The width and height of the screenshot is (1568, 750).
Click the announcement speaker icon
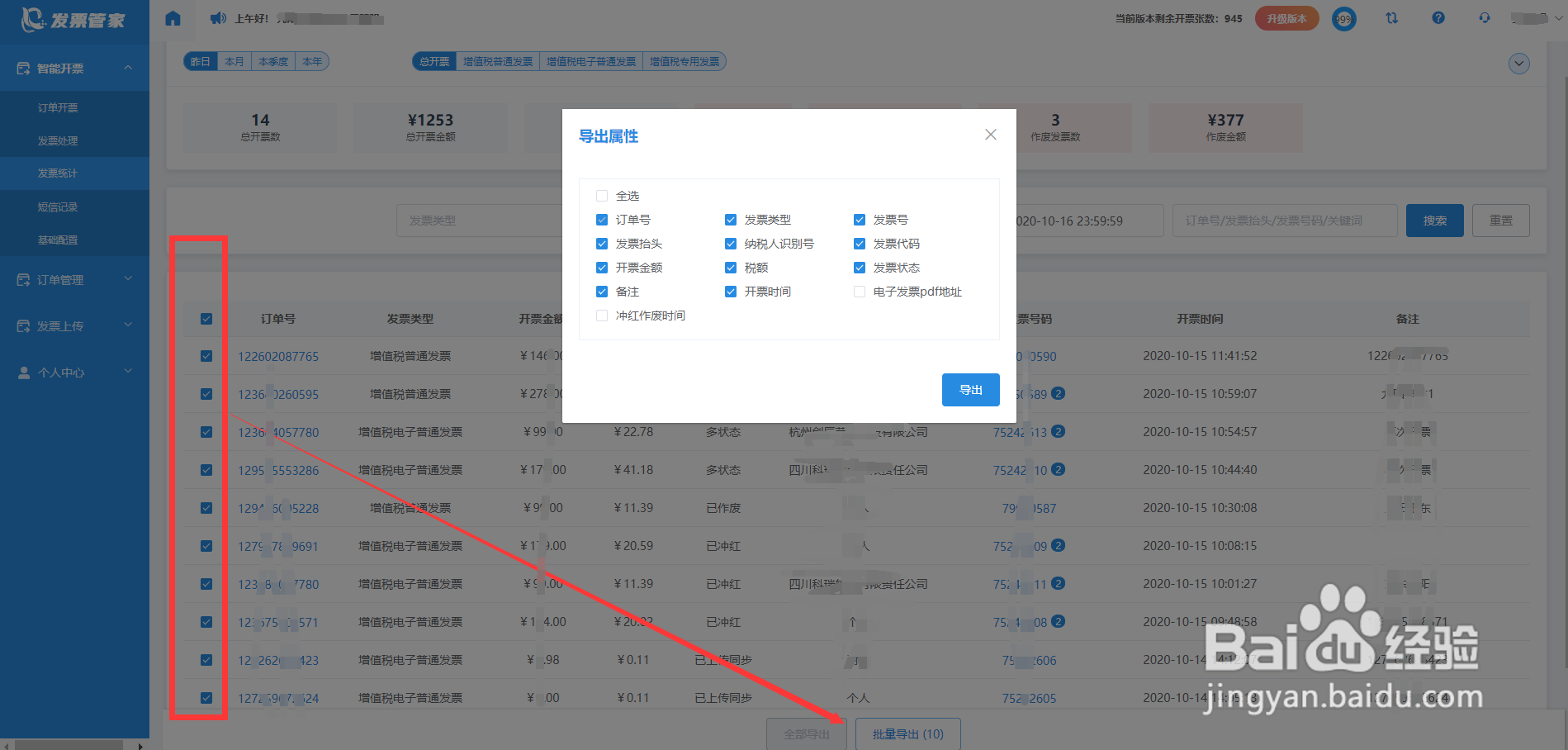coord(217,17)
